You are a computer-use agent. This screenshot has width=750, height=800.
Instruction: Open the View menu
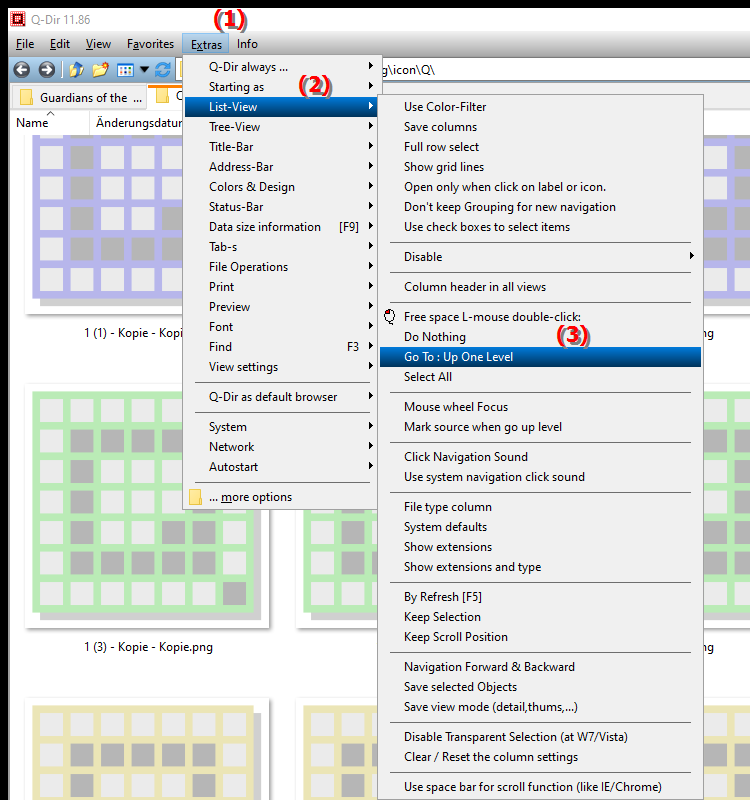click(x=98, y=44)
